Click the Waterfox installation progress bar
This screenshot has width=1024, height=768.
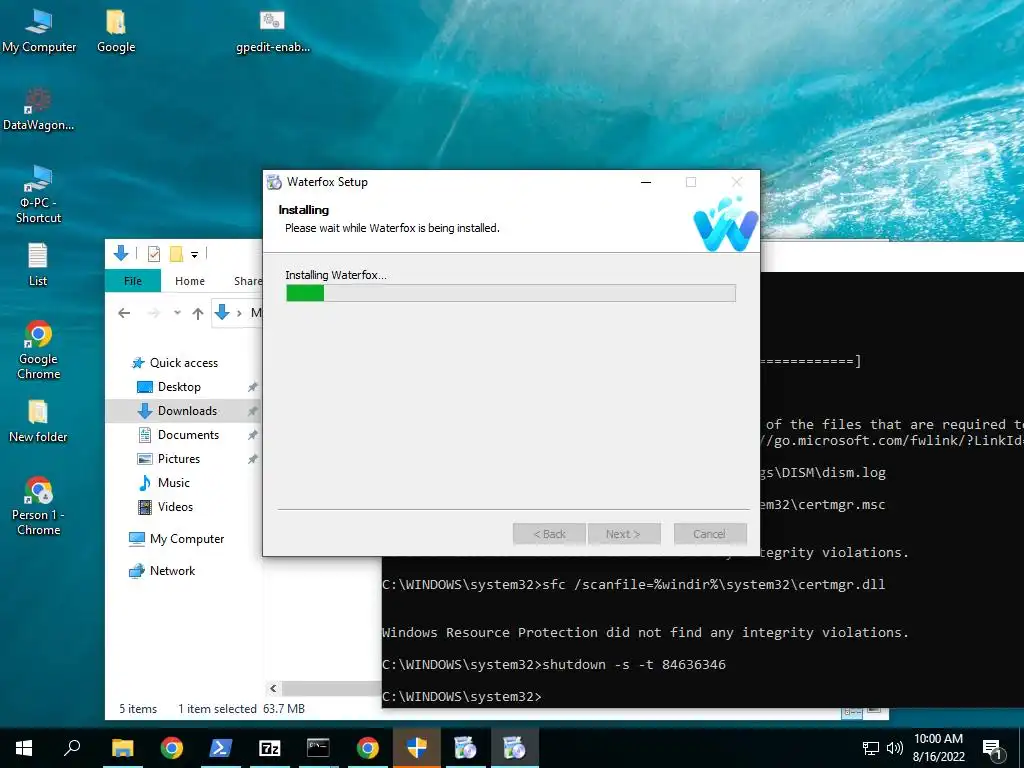coord(511,293)
